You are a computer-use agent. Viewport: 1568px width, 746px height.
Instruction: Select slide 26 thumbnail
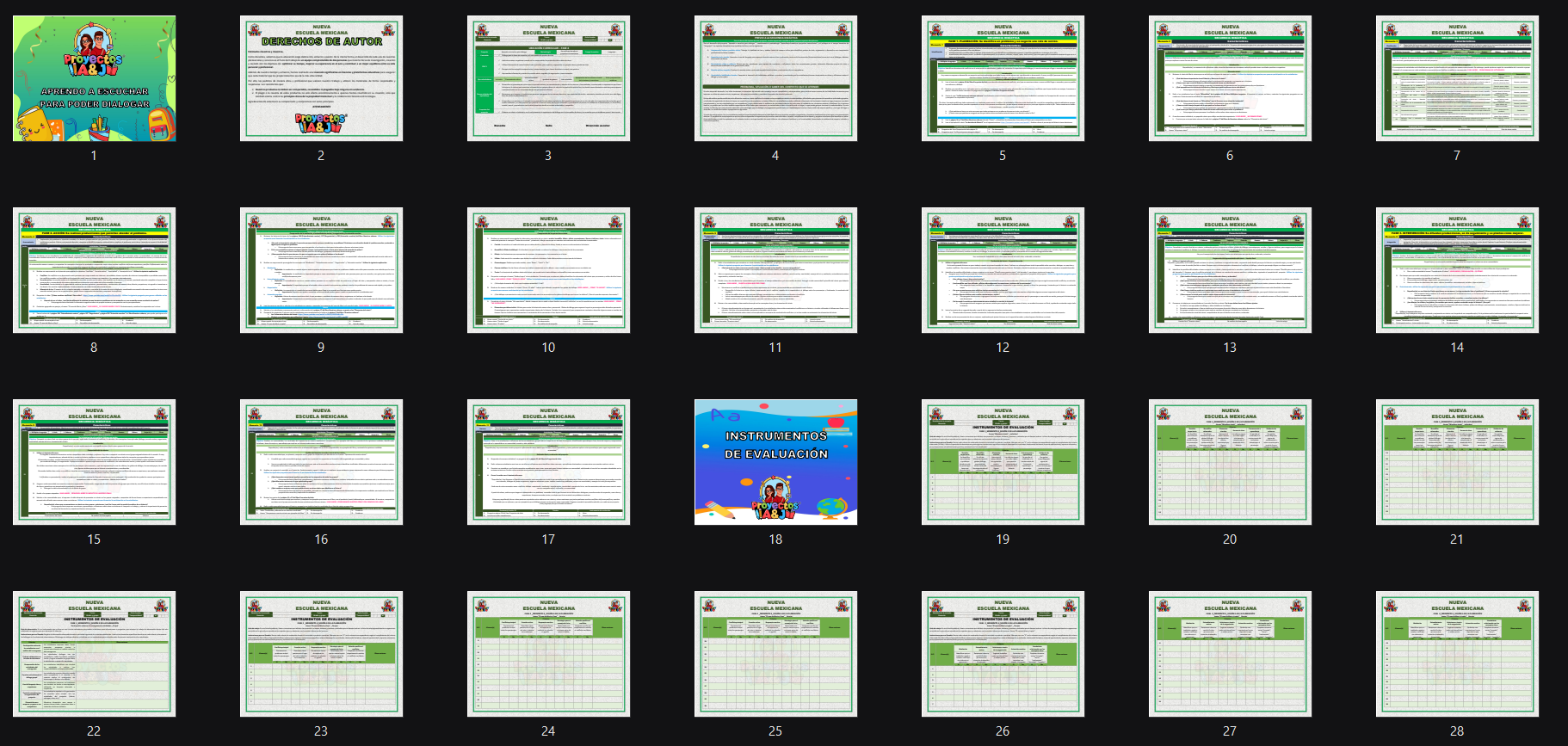[1003, 654]
